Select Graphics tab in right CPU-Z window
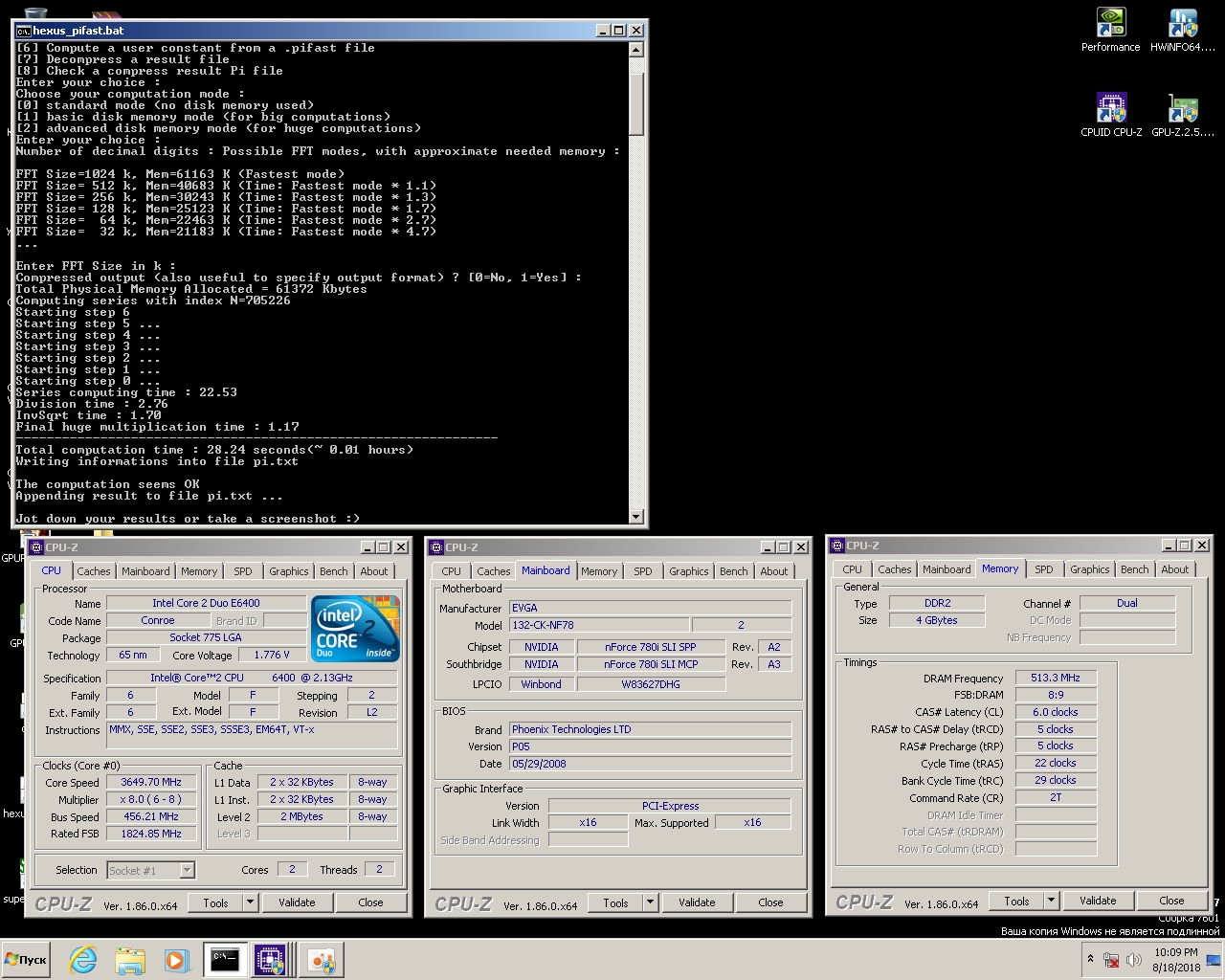This screenshot has height=980, width=1225. coord(1090,569)
